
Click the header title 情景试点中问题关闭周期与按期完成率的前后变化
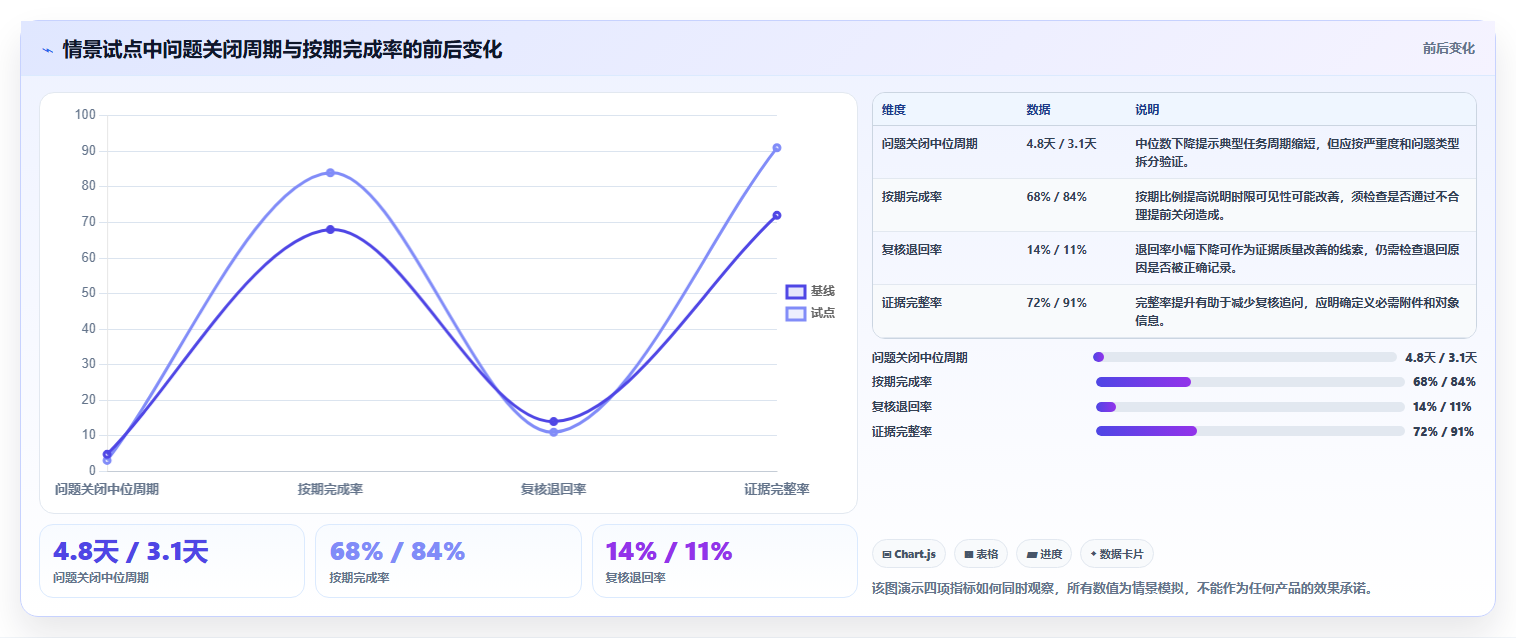282,50
